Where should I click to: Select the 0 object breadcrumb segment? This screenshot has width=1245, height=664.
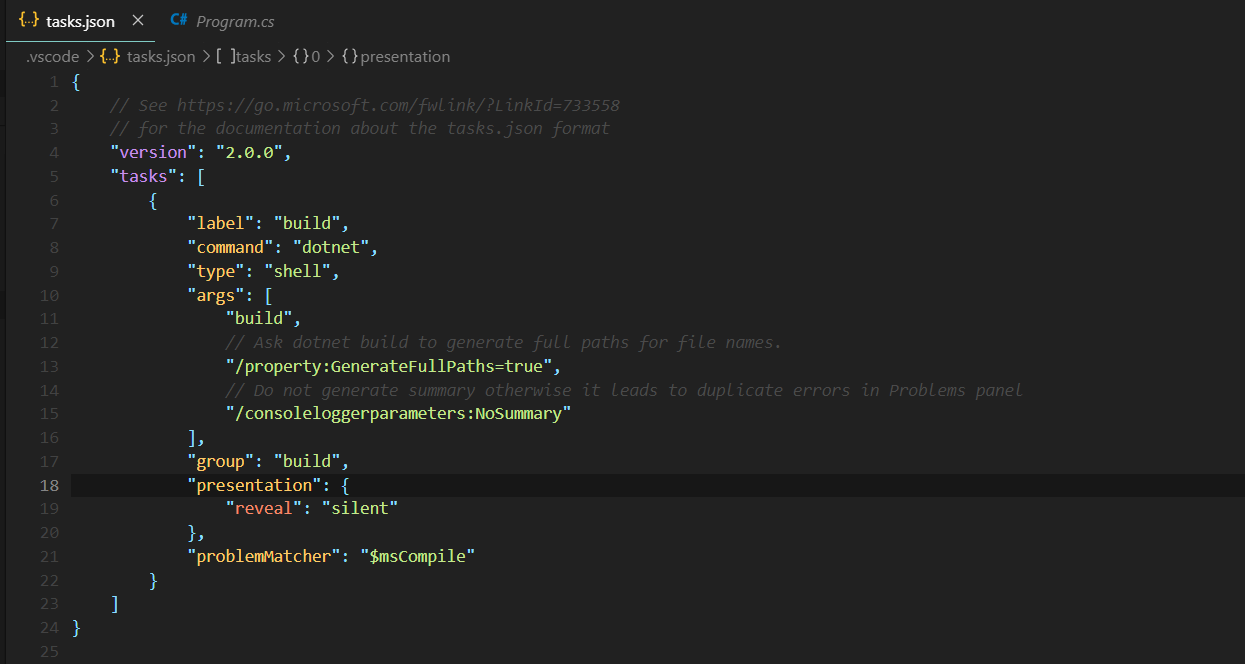pyautogui.click(x=315, y=57)
